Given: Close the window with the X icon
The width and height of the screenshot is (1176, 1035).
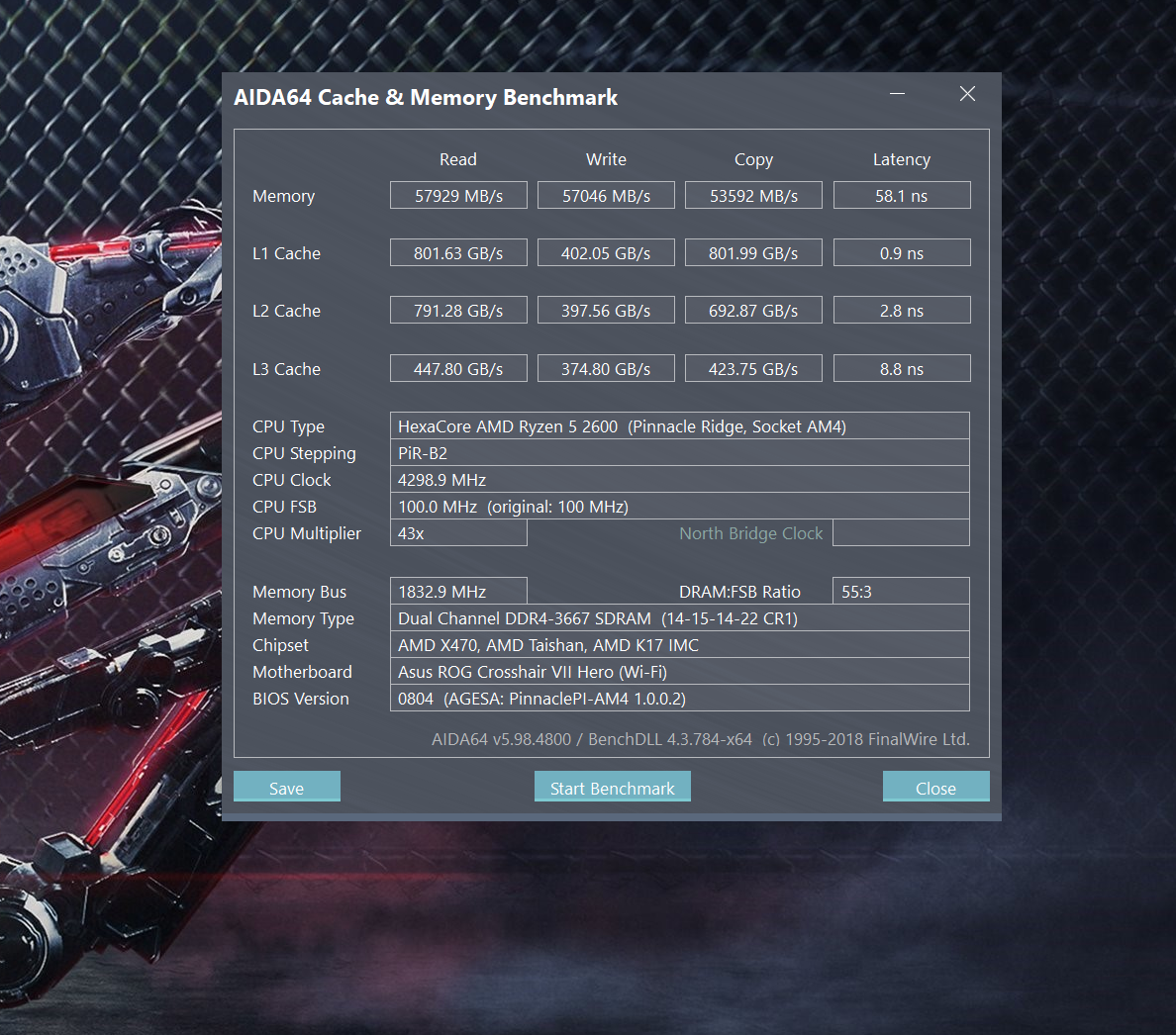Looking at the screenshot, I should click(967, 94).
